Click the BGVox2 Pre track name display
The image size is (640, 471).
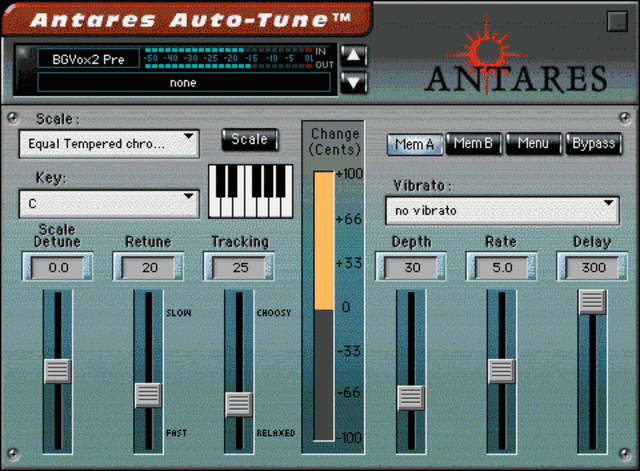pyautogui.click(x=89, y=60)
